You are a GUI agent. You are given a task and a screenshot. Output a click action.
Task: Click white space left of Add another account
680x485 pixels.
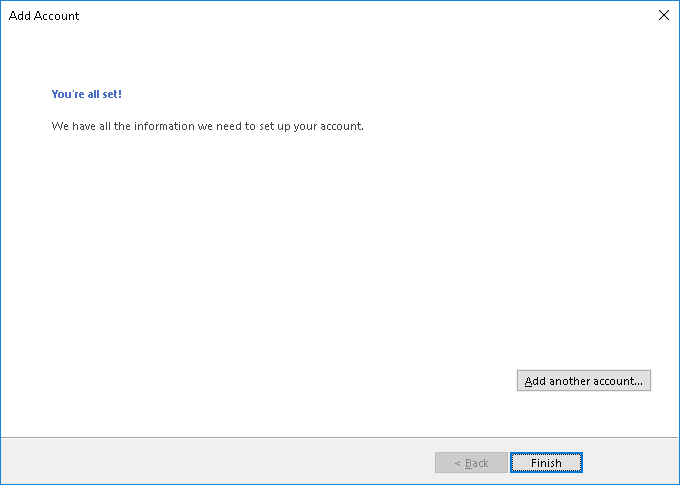pos(400,381)
